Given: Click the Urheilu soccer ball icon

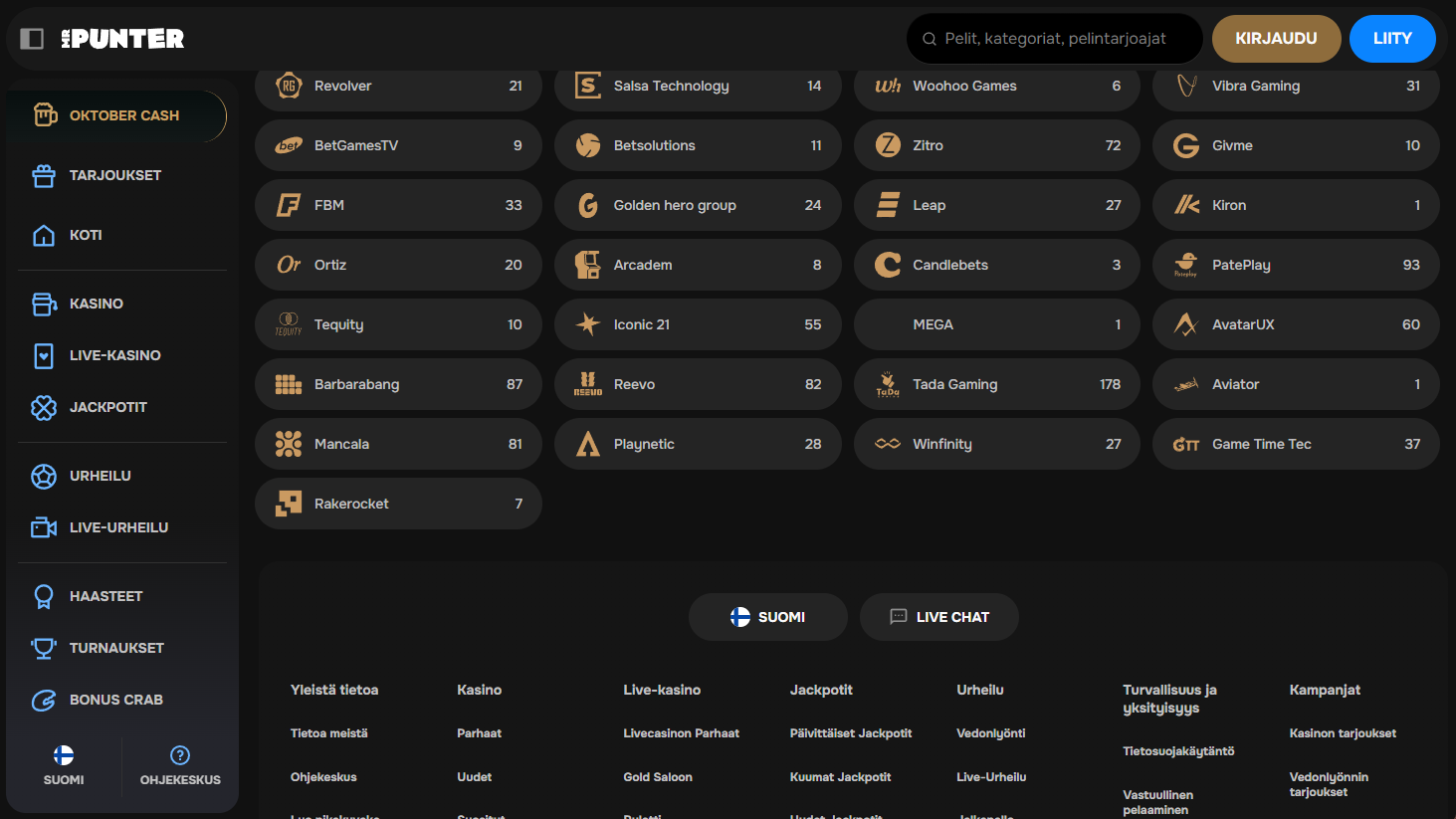Looking at the screenshot, I should point(44,477).
